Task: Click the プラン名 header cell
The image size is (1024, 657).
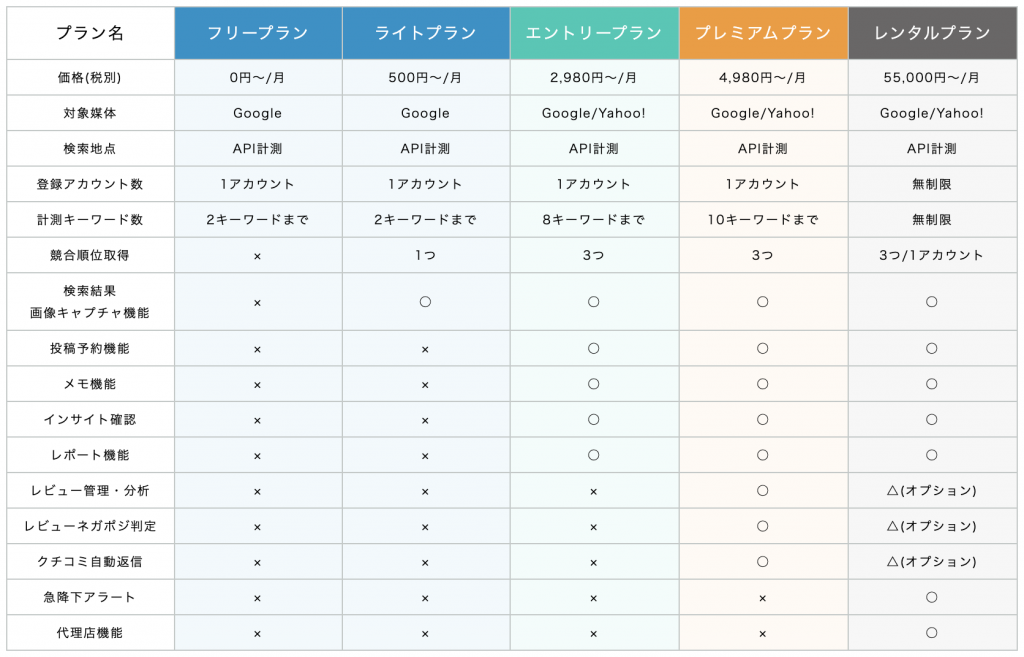Action: point(90,33)
